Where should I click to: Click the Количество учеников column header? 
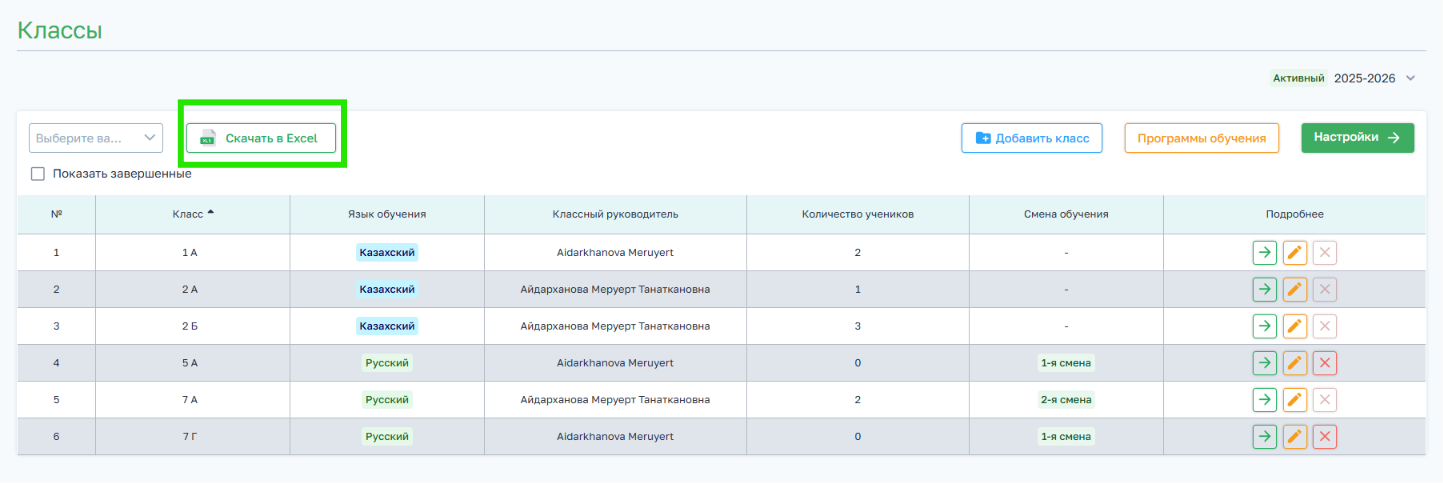858,214
